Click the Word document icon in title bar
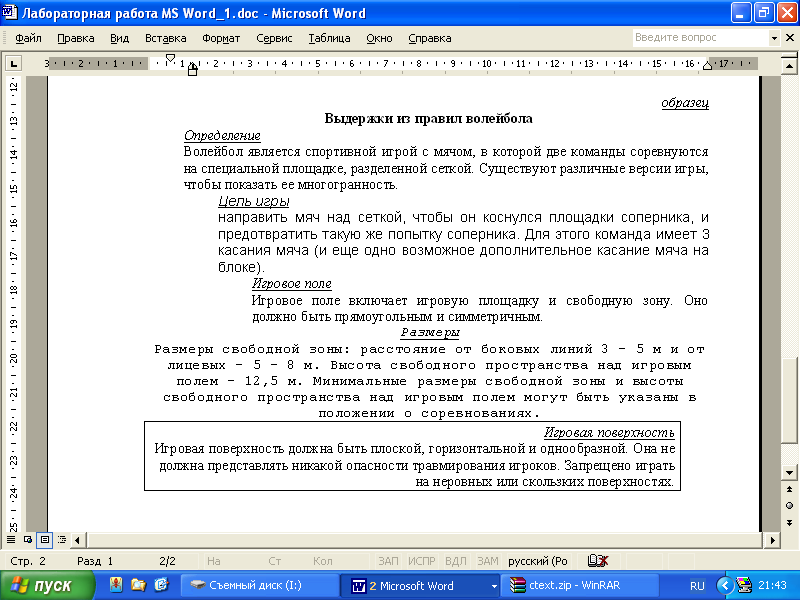The width and height of the screenshot is (800, 600). tap(10, 12)
